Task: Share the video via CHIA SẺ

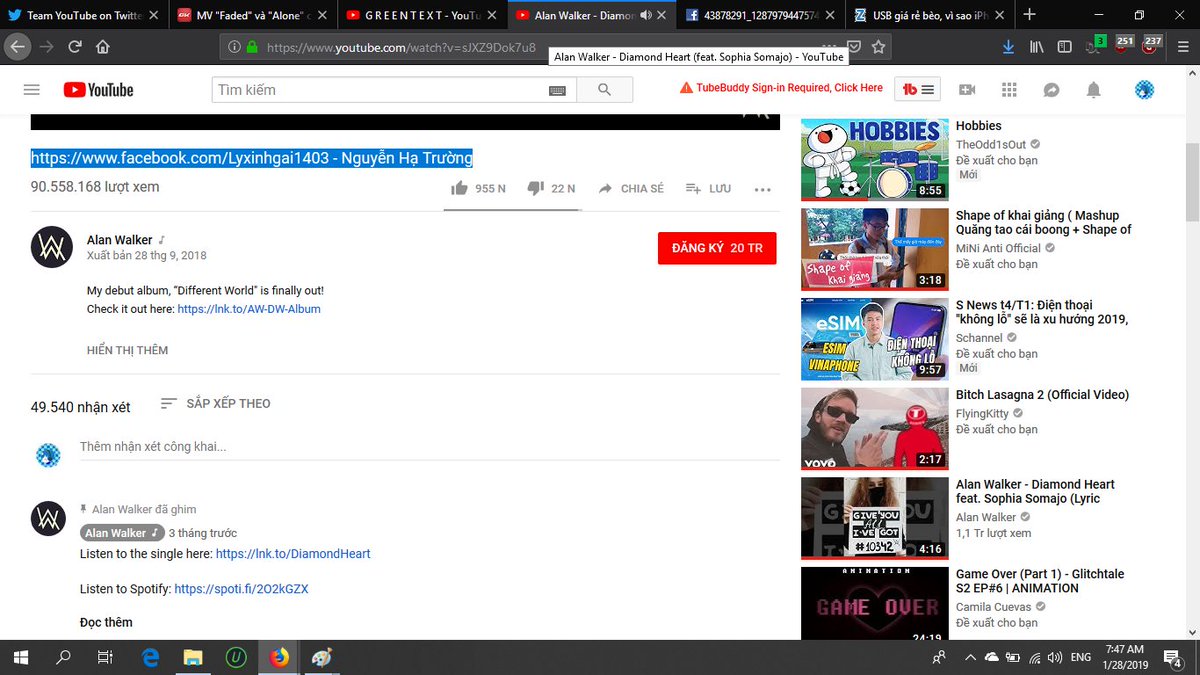Action: tap(631, 188)
